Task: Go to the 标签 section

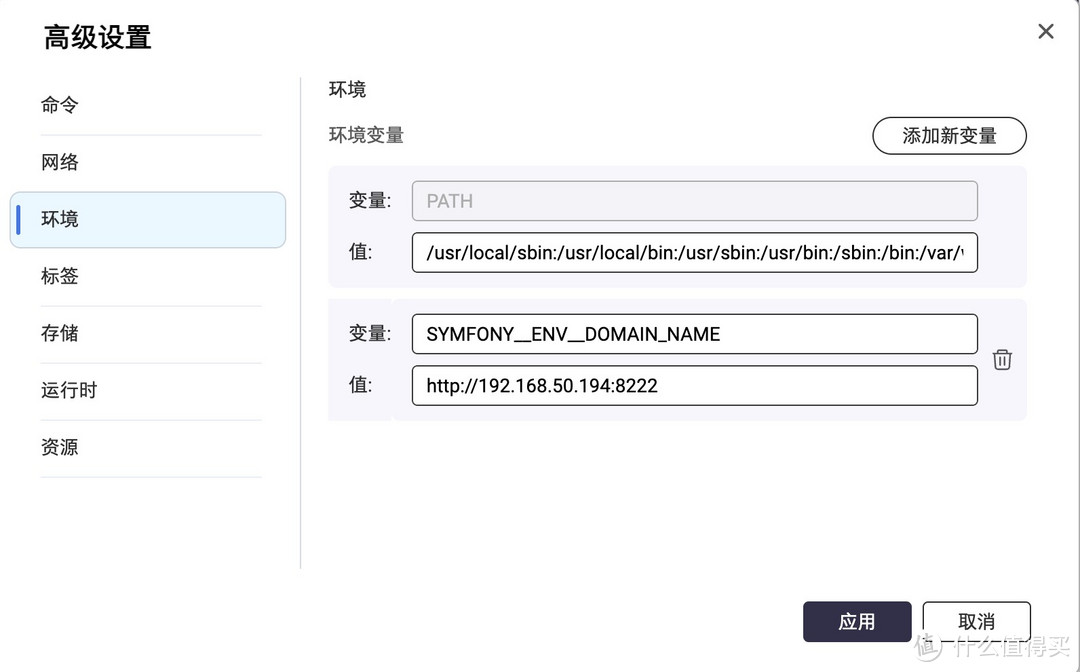Action: click(60, 276)
